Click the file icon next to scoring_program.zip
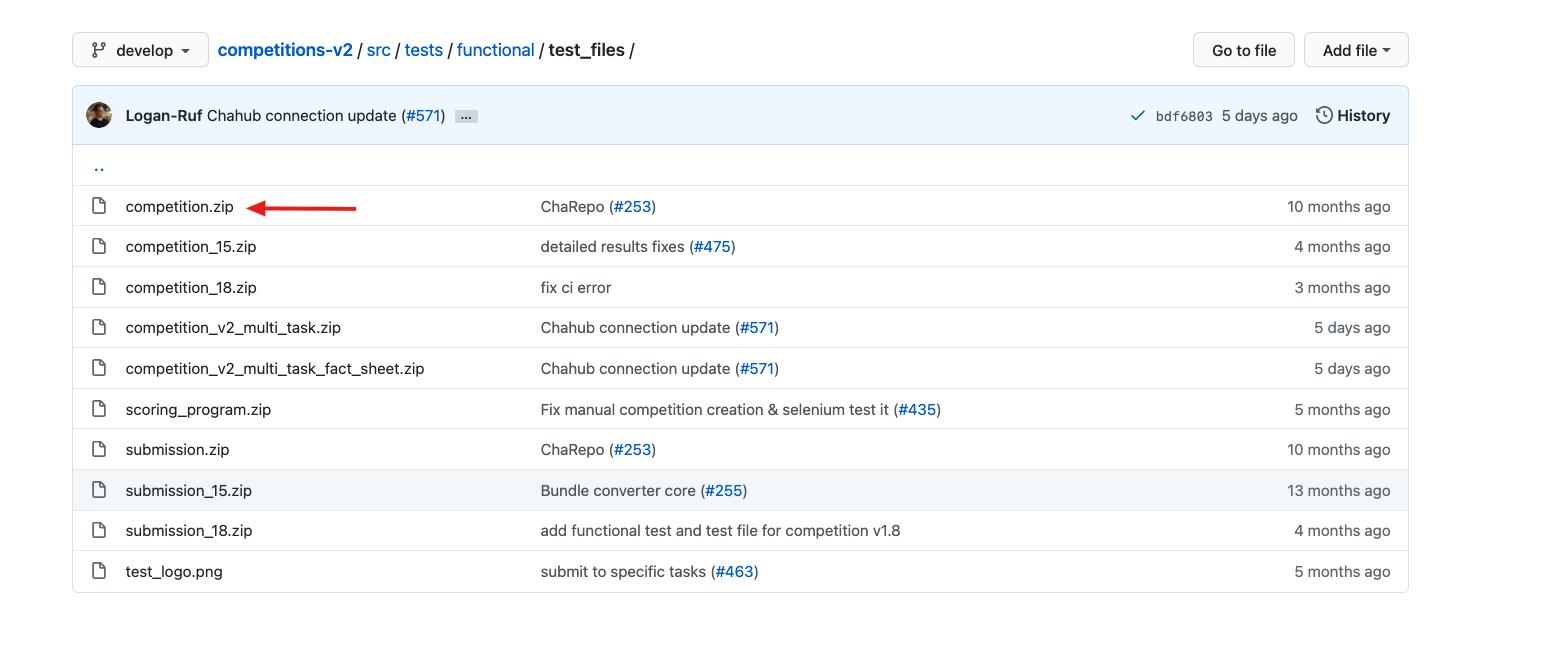The height and width of the screenshot is (645, 1548). [x=99, y=409]
